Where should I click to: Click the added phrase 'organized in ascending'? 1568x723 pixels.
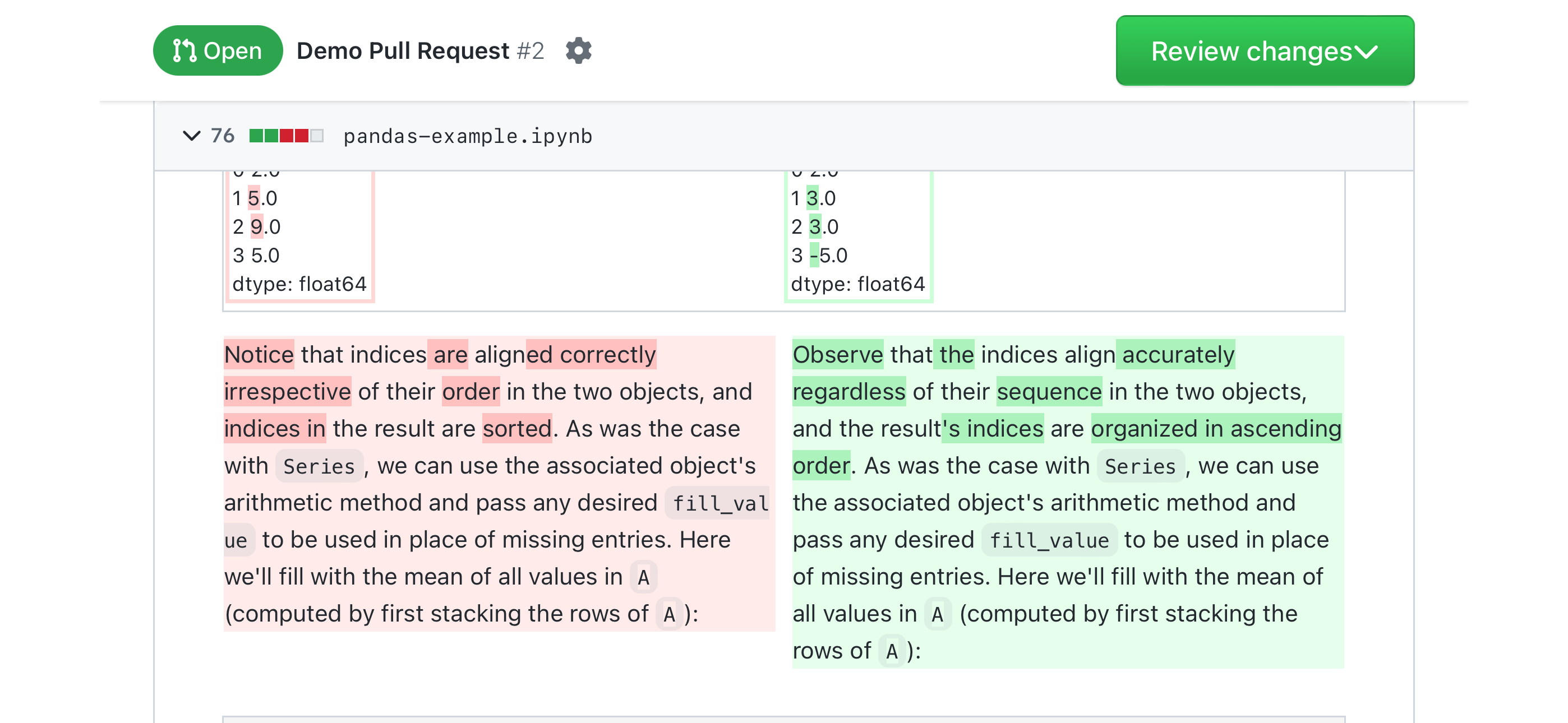(x=1216, y=429)
